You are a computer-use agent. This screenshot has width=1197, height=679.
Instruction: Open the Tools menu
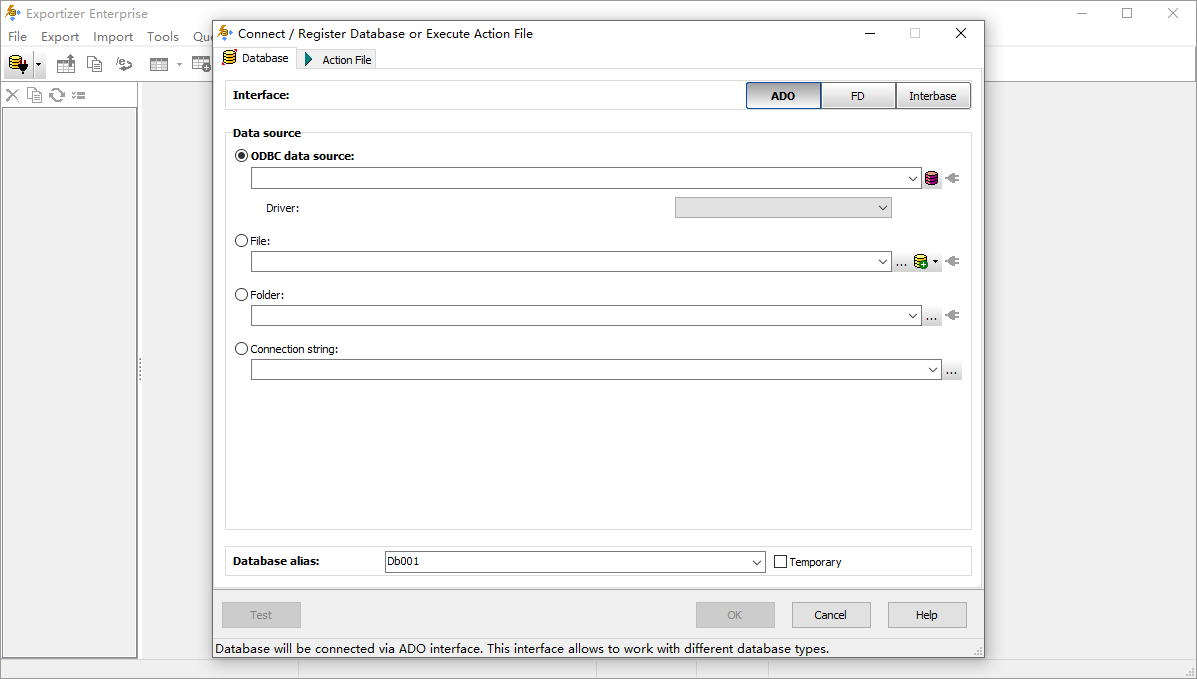tap(163, 37)
